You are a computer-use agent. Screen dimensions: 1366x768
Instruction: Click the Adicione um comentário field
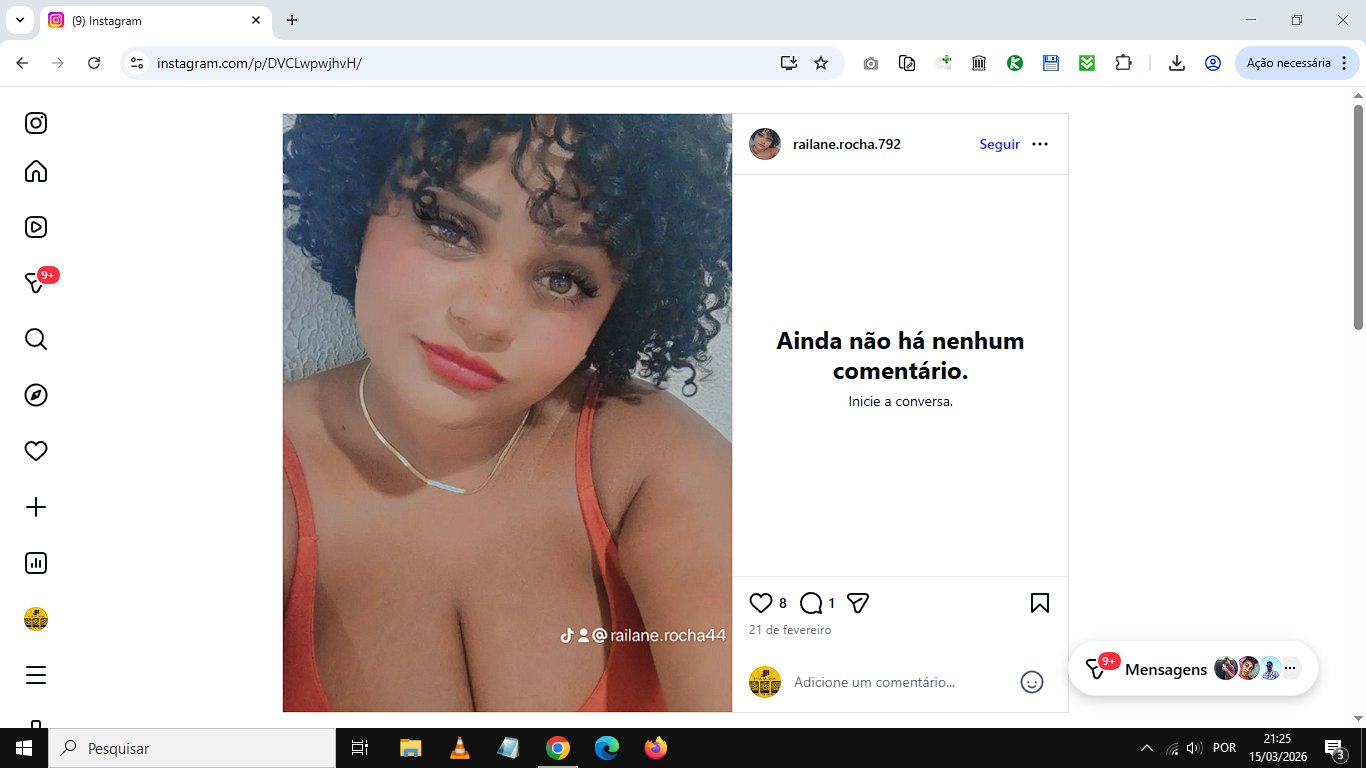[x=899, y=682]
